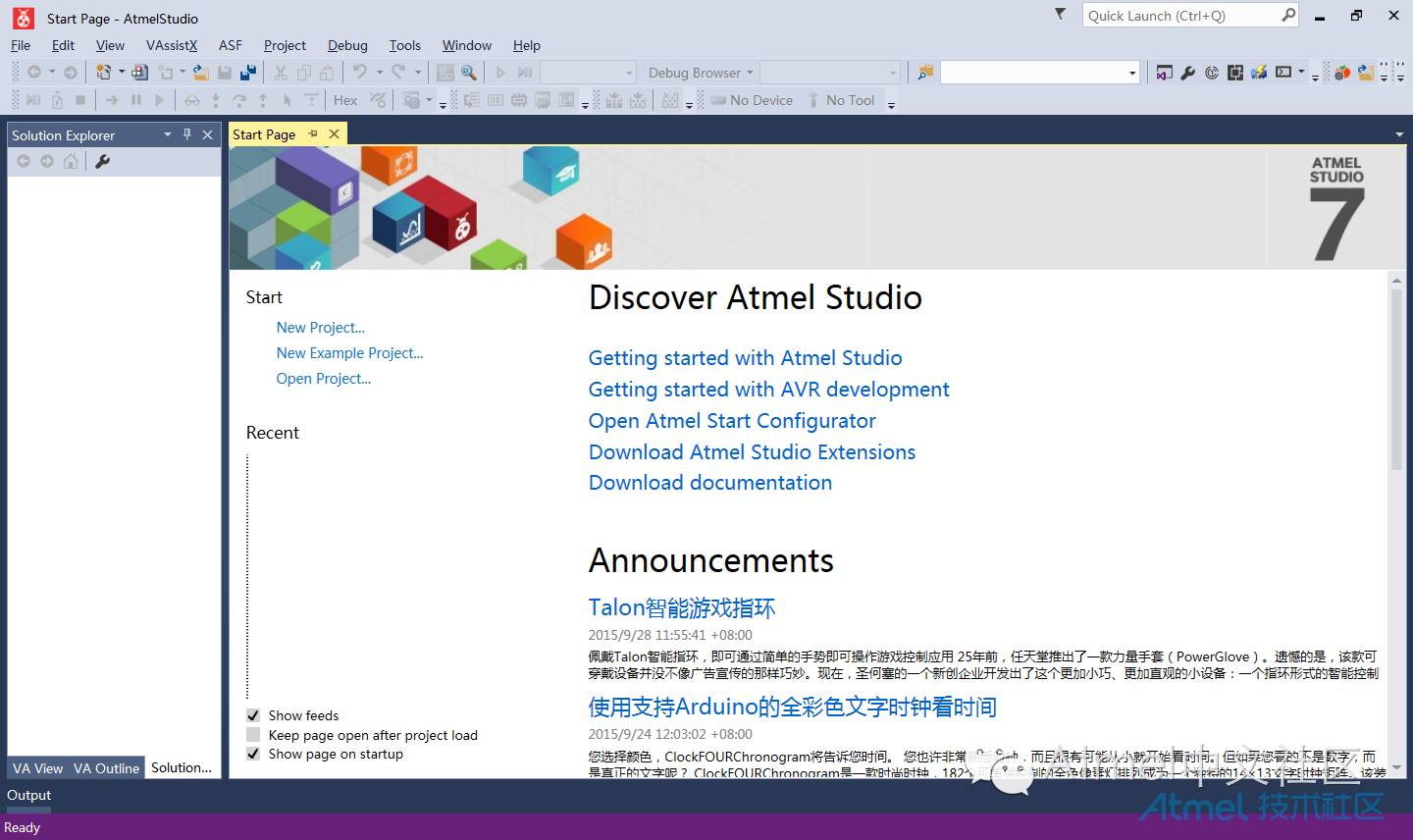Open the solution configurations combo box
1413x840 pixels.
pyautogui.click(x=588, y=73)
